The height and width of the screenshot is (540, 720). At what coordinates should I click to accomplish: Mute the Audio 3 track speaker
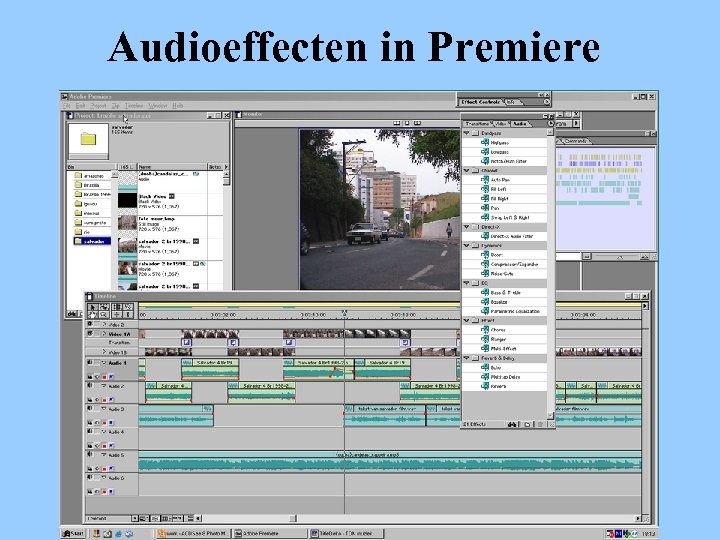click(x=90, y=409)
